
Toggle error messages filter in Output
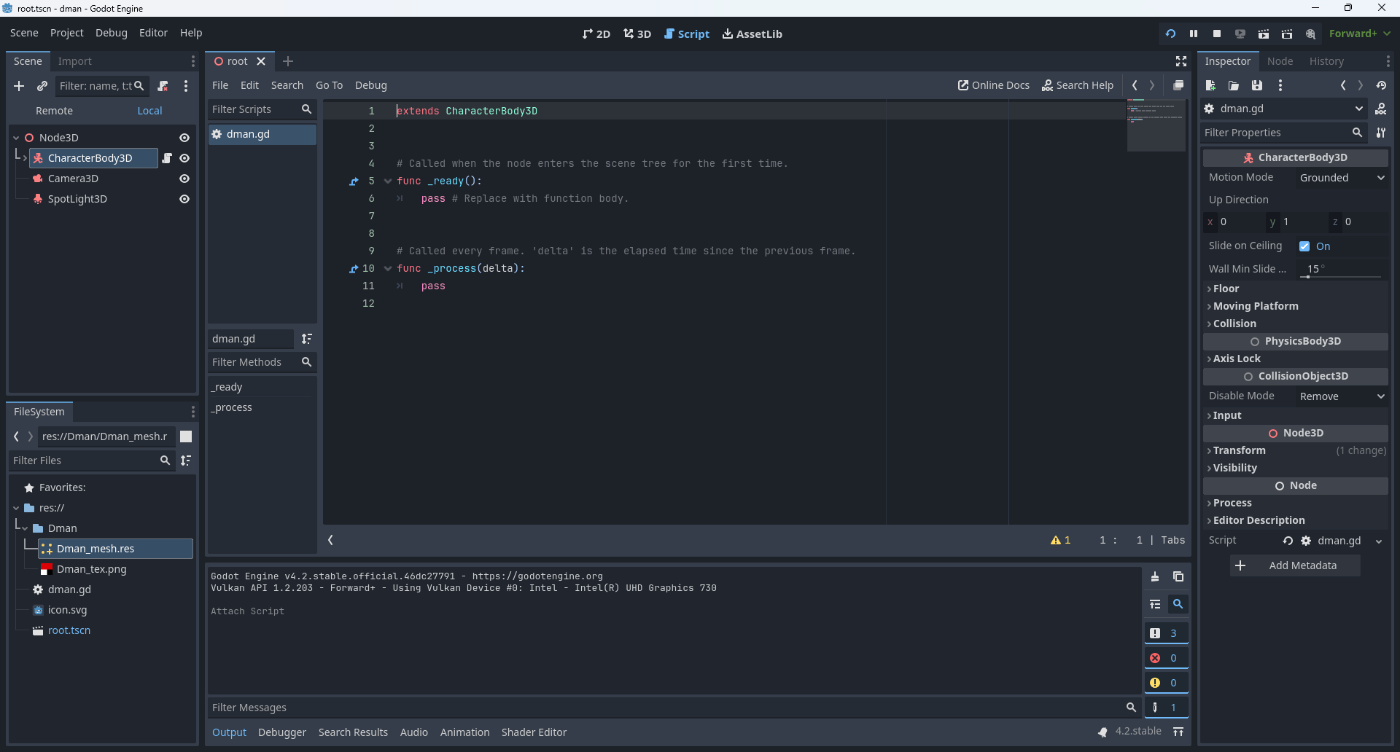click(x=1167, y=657)
